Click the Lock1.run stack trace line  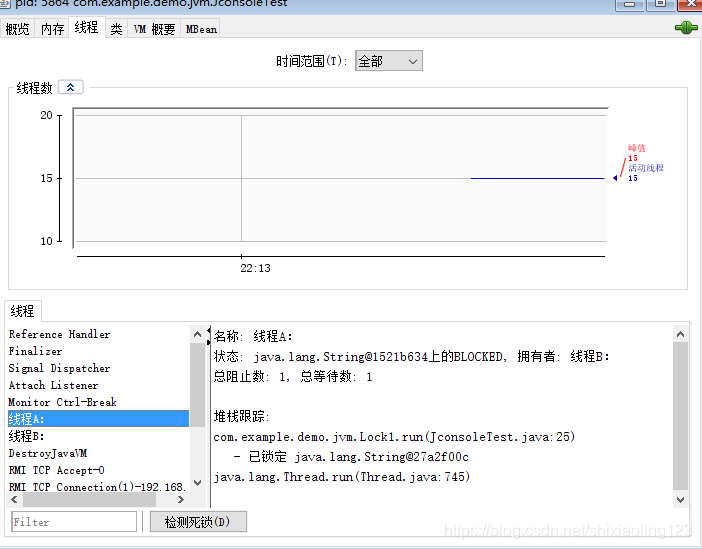394,437
